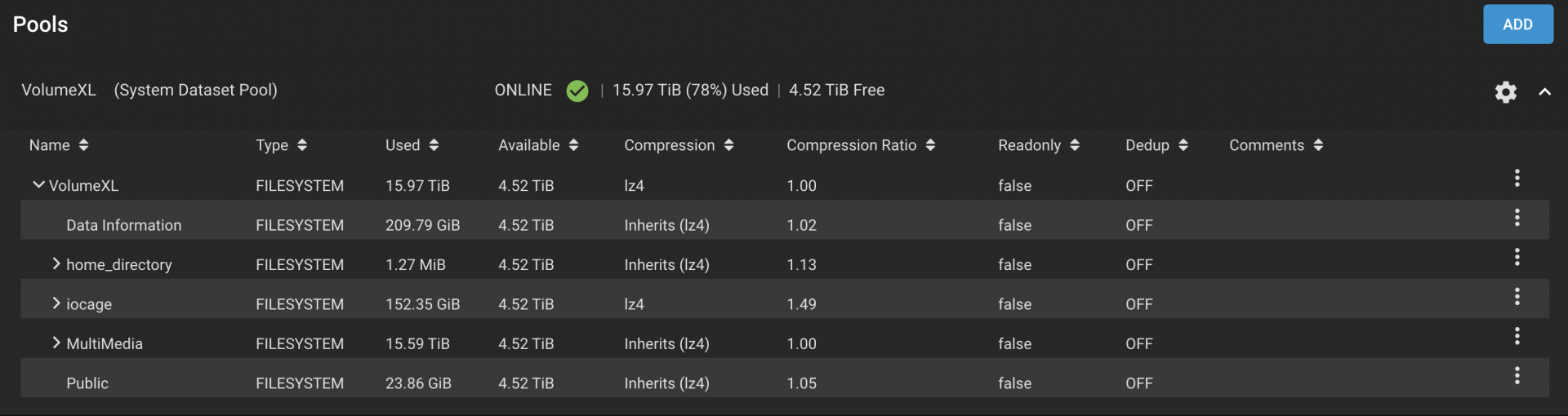This screenshot has width=1568, height=416.
Task: Collapse the VolumeXL pool panel
Action: pyautogui.click(x=1544, y=92)
